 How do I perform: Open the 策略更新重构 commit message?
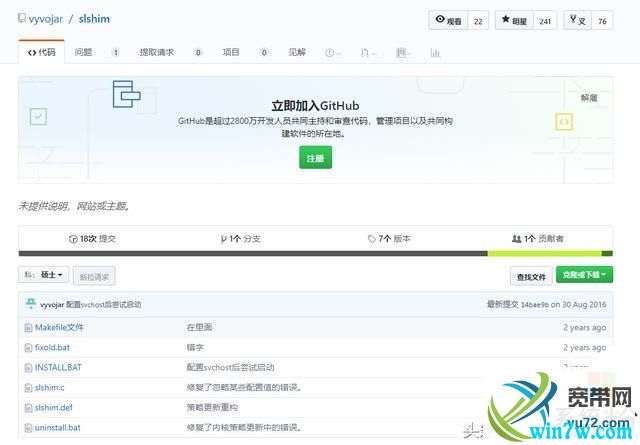tap(212, 407)
